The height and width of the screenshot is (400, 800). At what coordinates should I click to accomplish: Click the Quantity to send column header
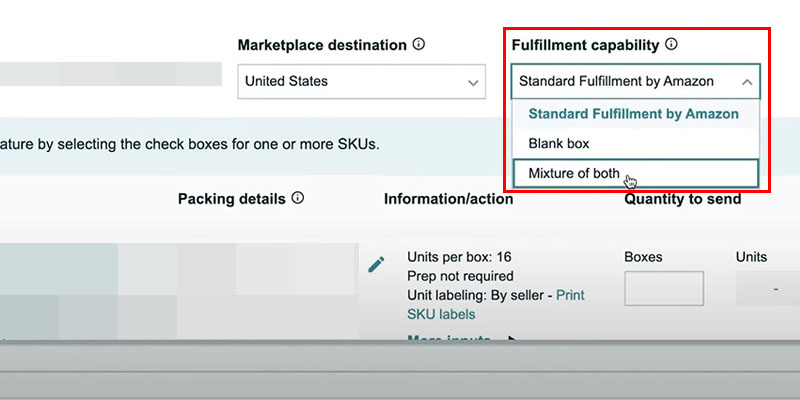point(683,199)
